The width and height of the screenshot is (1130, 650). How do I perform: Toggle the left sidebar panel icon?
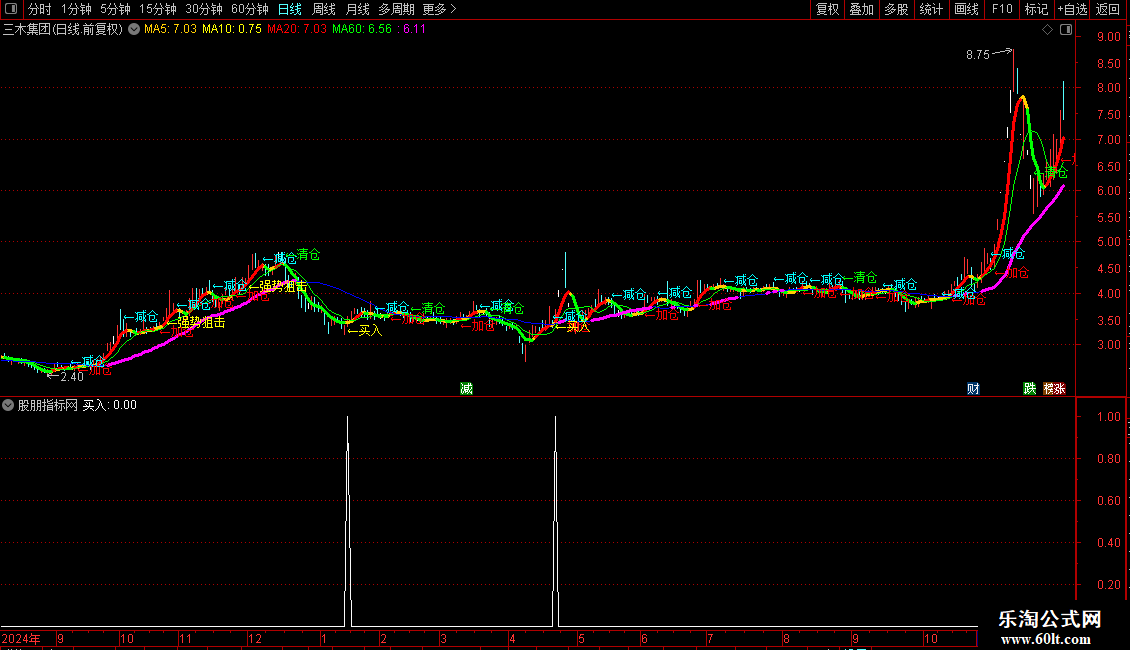pyautogui.click(x=11, y=9)
